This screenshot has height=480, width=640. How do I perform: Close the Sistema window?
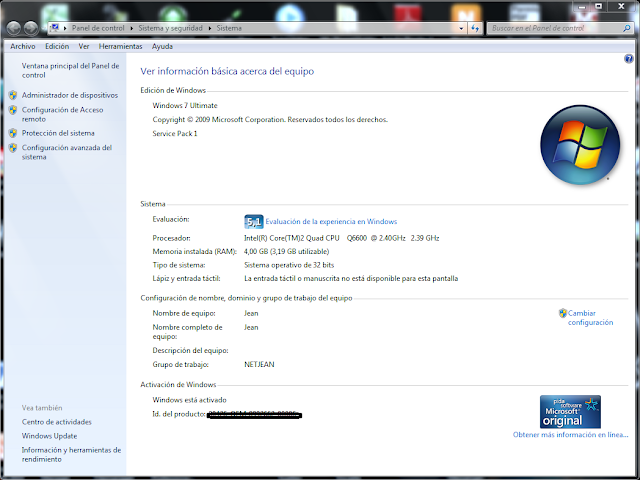click(x=621, y=6)
